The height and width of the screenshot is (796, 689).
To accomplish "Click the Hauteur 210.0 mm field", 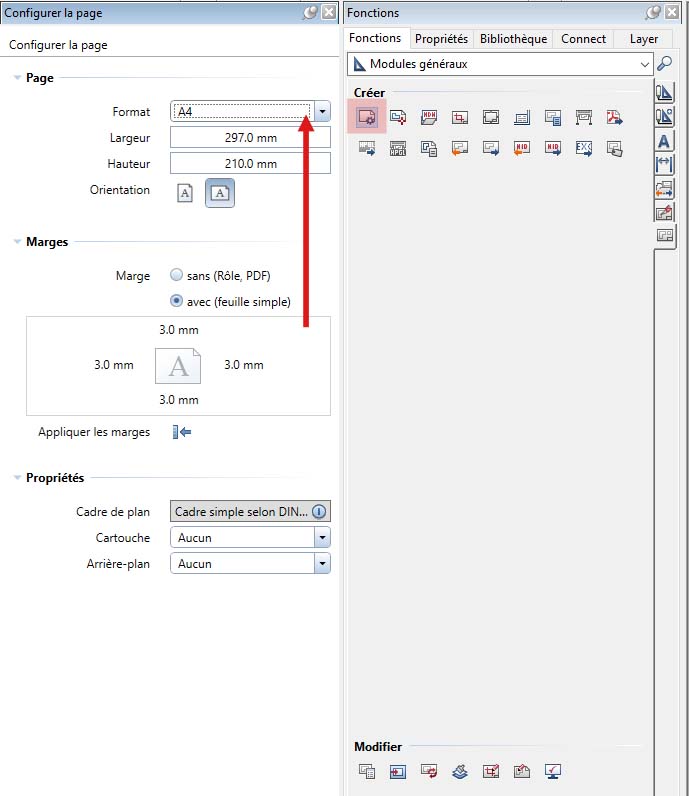I will tap(250, 163).
